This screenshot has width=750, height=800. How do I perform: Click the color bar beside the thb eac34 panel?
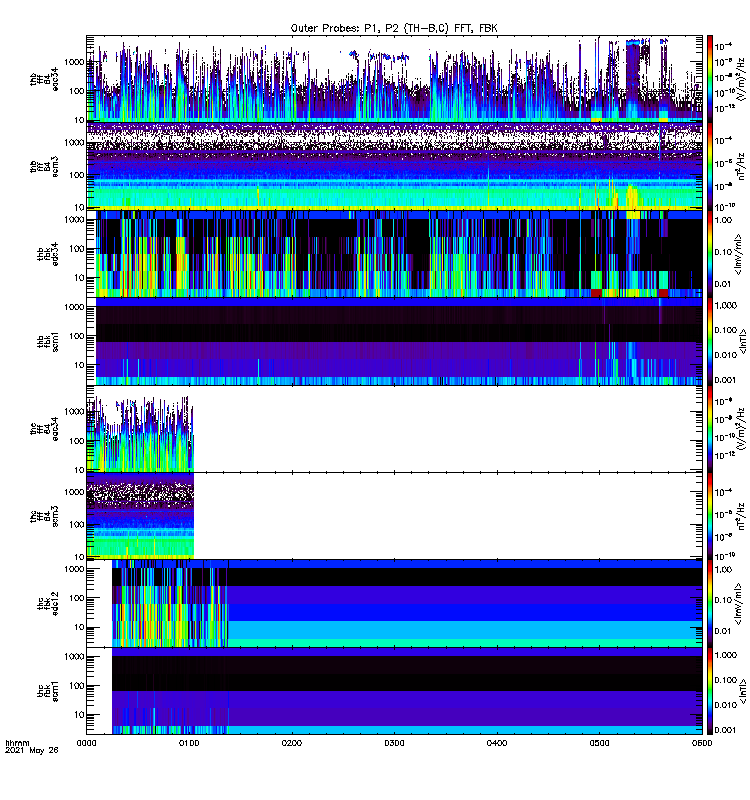click(710, 79)
